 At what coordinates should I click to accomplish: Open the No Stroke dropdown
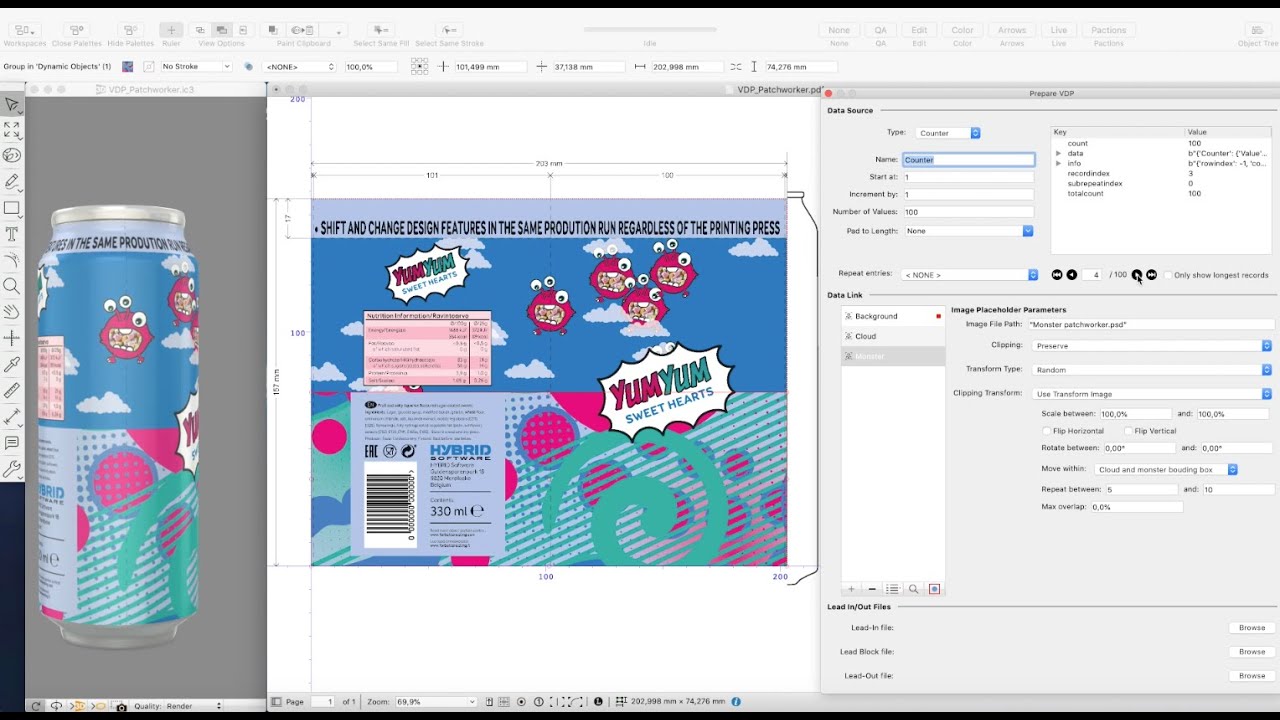tap(196, 66)
